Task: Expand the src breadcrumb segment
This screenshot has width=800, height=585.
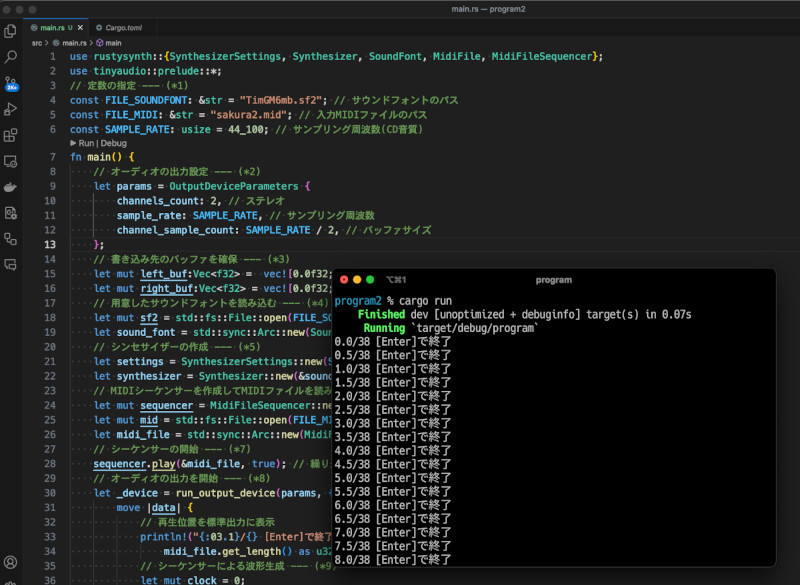Action: click(36, 43)
